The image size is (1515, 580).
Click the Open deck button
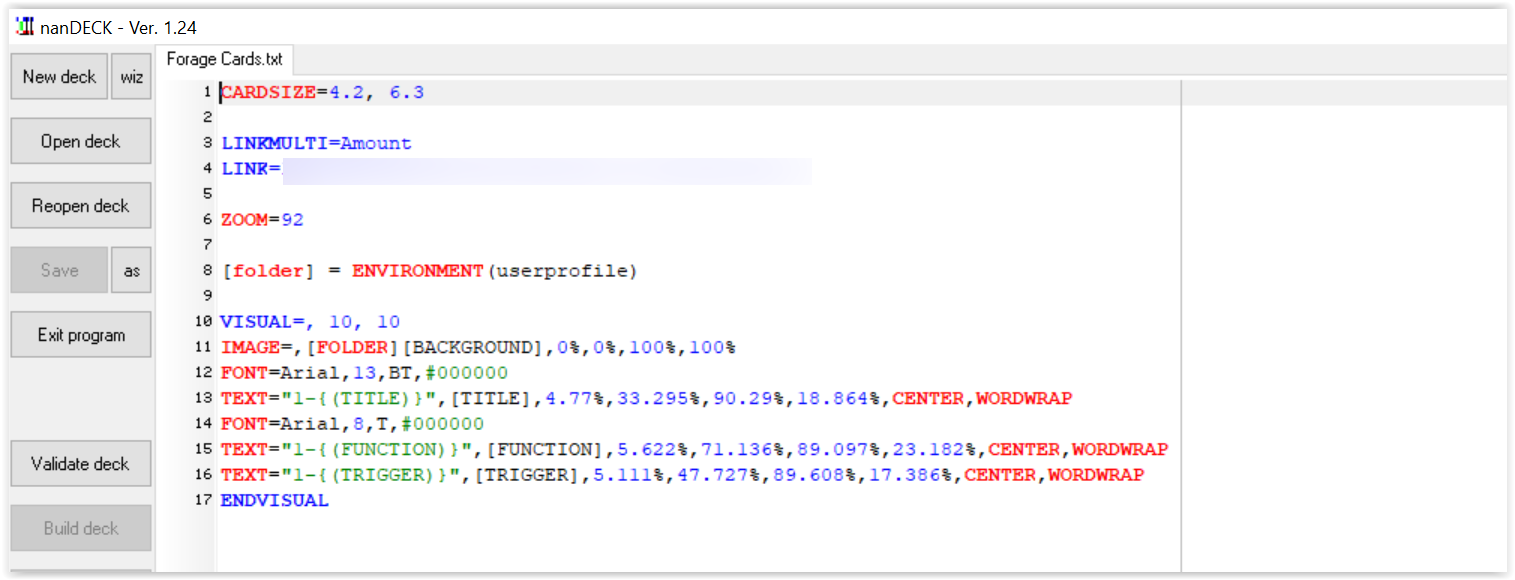pos(80,140)
